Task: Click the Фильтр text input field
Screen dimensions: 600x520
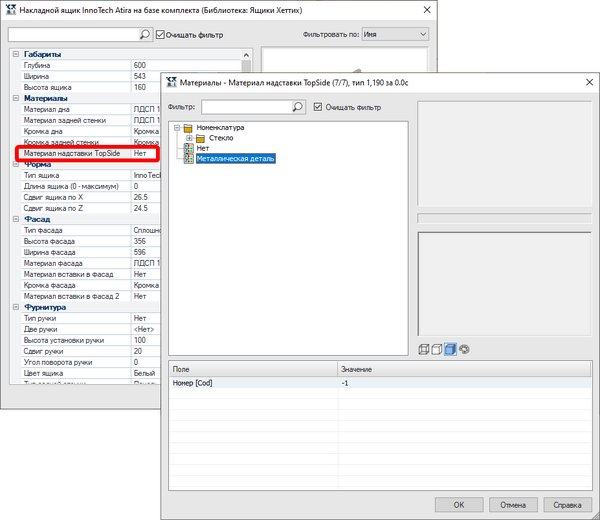Action: click(247, 107)
